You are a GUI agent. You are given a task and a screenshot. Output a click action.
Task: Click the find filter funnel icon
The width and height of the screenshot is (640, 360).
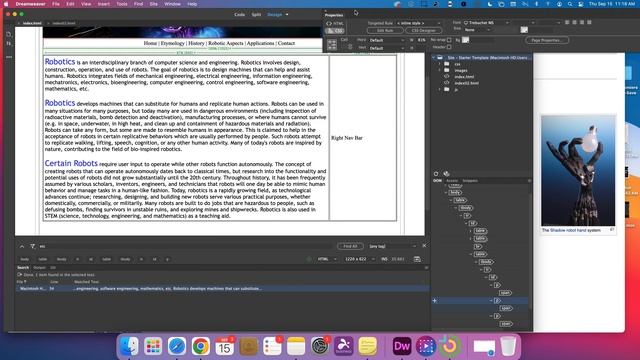click(x=32, y=246)
